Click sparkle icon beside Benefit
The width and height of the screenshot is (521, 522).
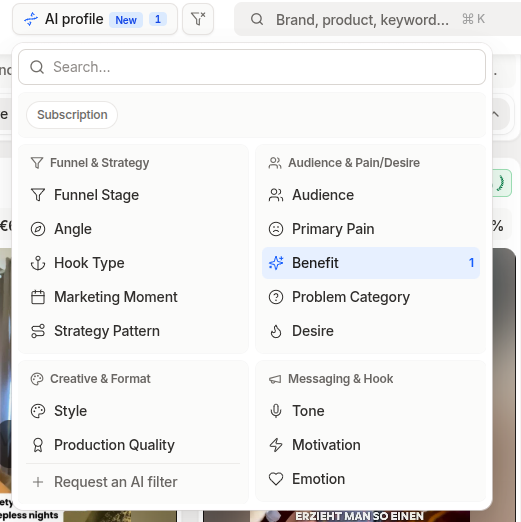276,263
